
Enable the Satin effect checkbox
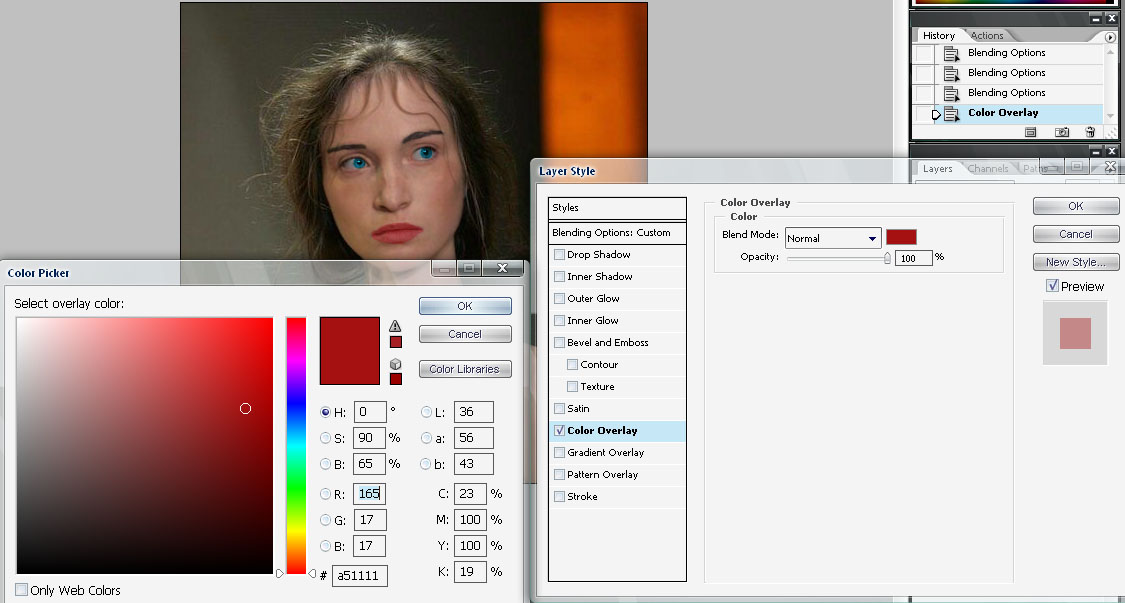pyautogui.click(x=560, y=408)
